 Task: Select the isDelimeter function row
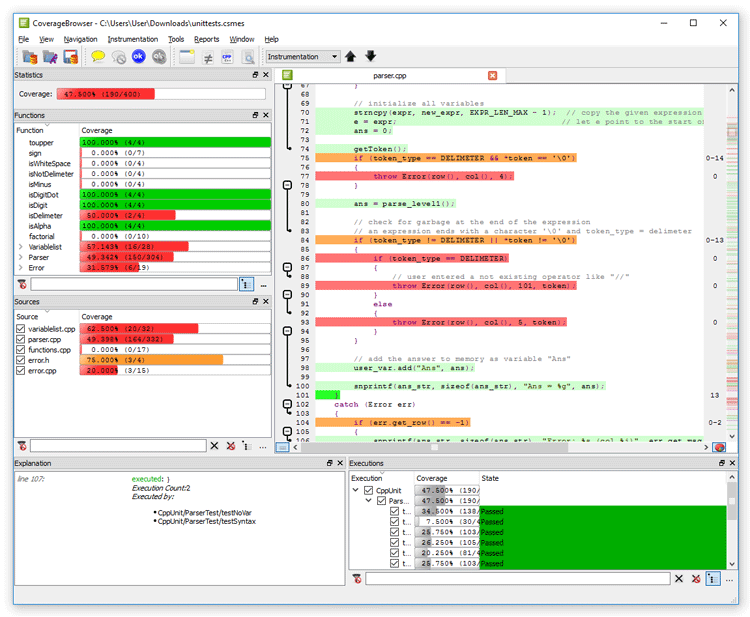pos(45,215)
